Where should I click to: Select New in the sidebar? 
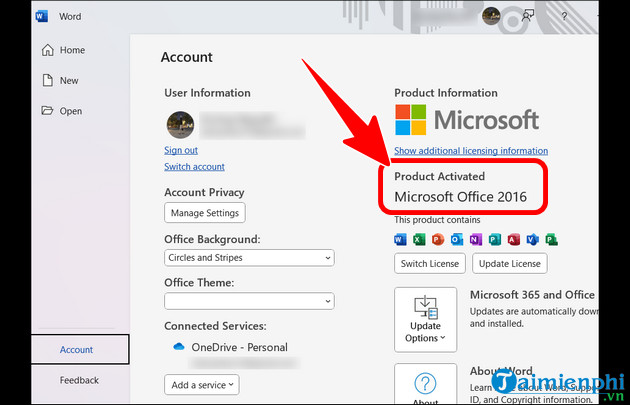(x=60, y=80)
